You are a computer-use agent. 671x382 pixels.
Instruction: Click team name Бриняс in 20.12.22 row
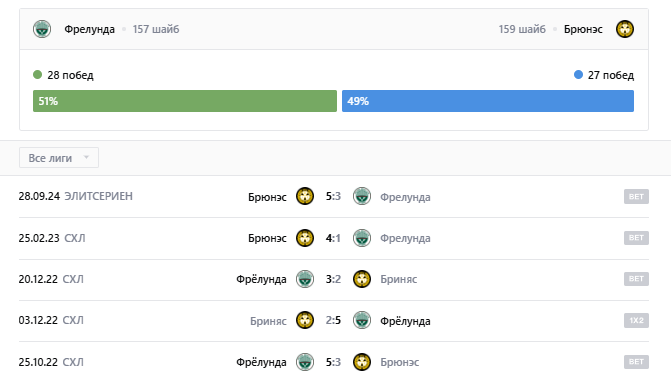(x=398, y=279)
